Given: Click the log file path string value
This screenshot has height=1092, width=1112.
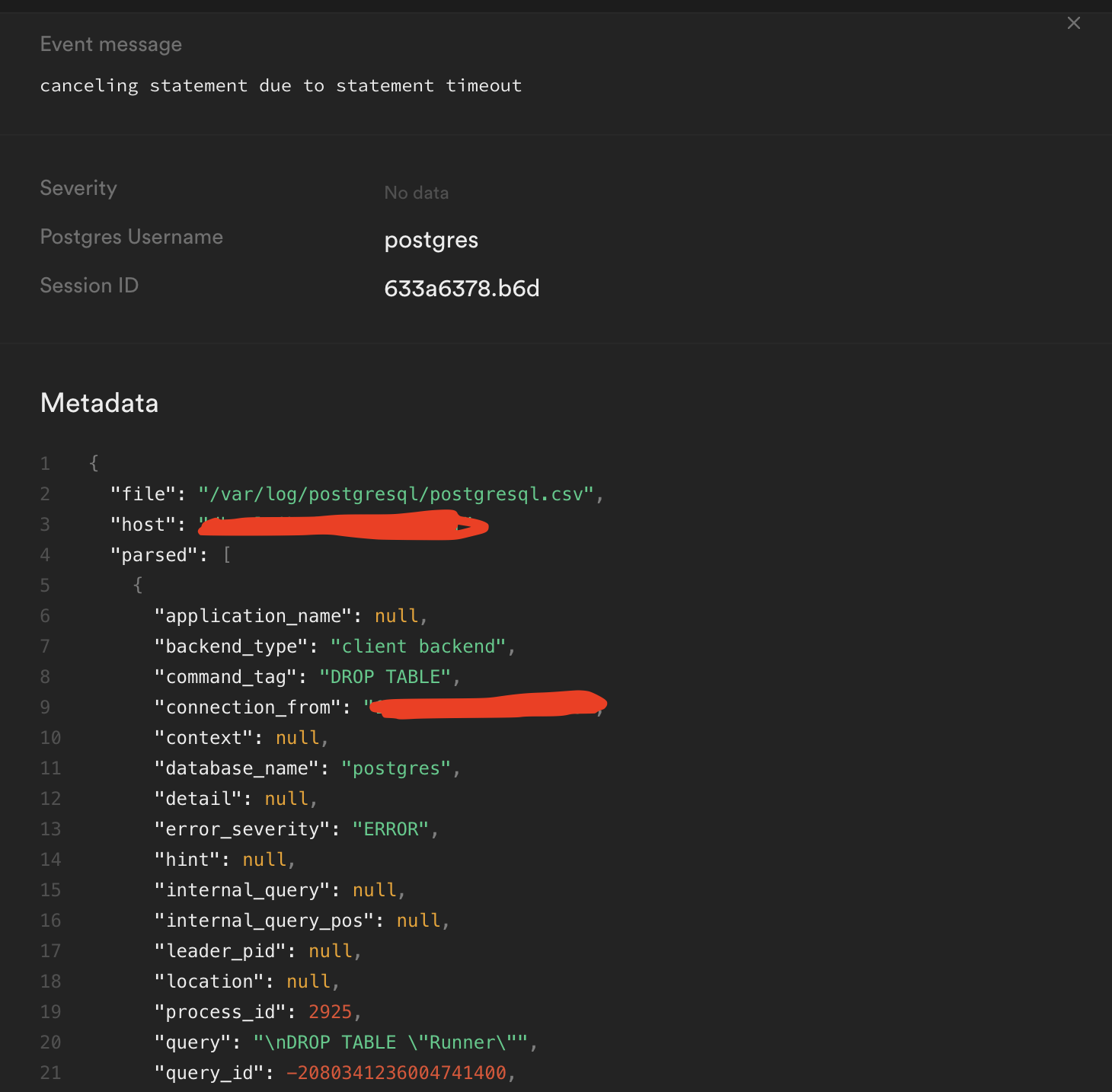Looking at the screenshot, I should click(396, 494).
